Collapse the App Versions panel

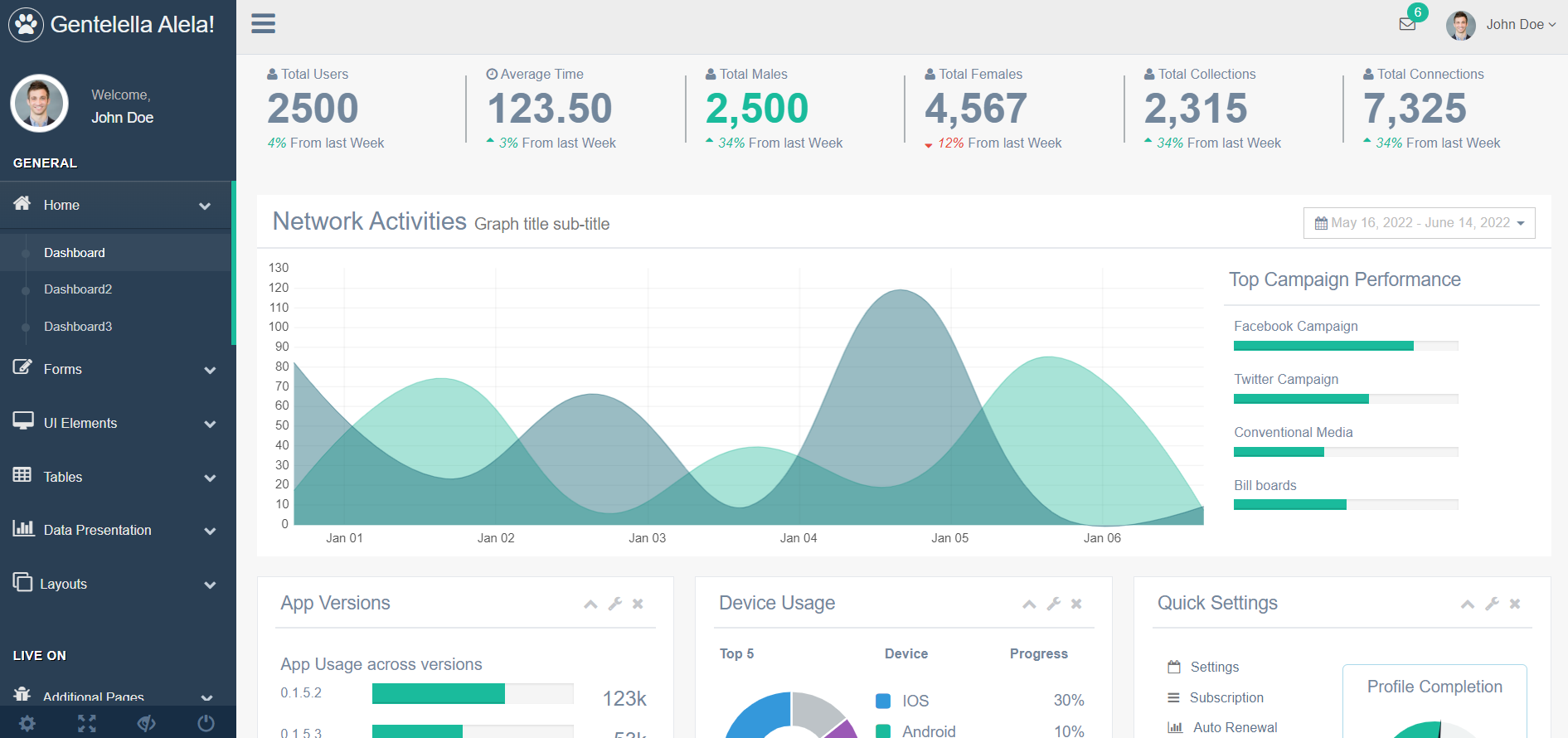[x=590, y=604]
